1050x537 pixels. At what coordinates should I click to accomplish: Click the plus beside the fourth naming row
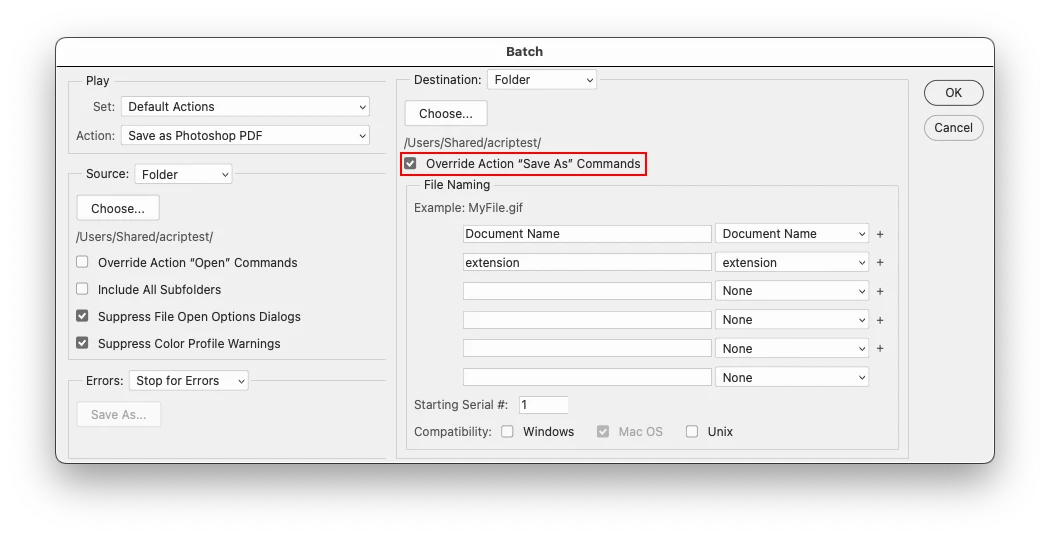coord(880,320)
